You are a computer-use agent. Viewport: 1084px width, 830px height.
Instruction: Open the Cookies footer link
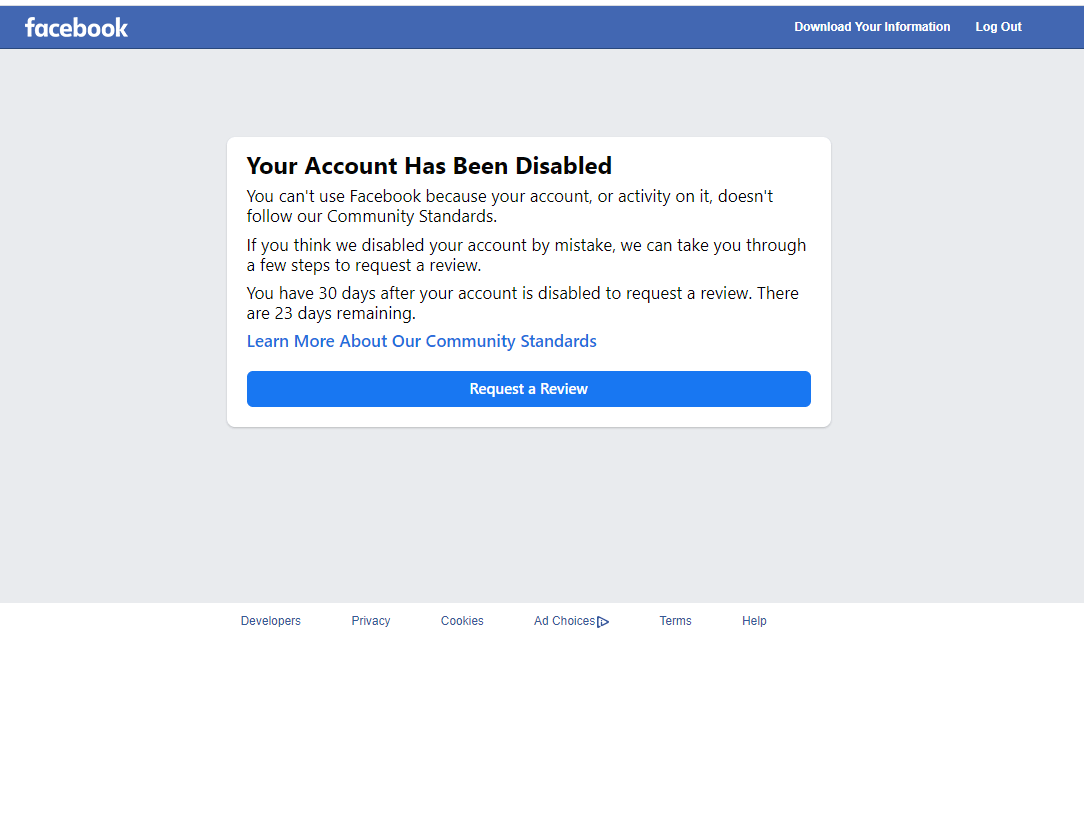[x=462, y=621]
